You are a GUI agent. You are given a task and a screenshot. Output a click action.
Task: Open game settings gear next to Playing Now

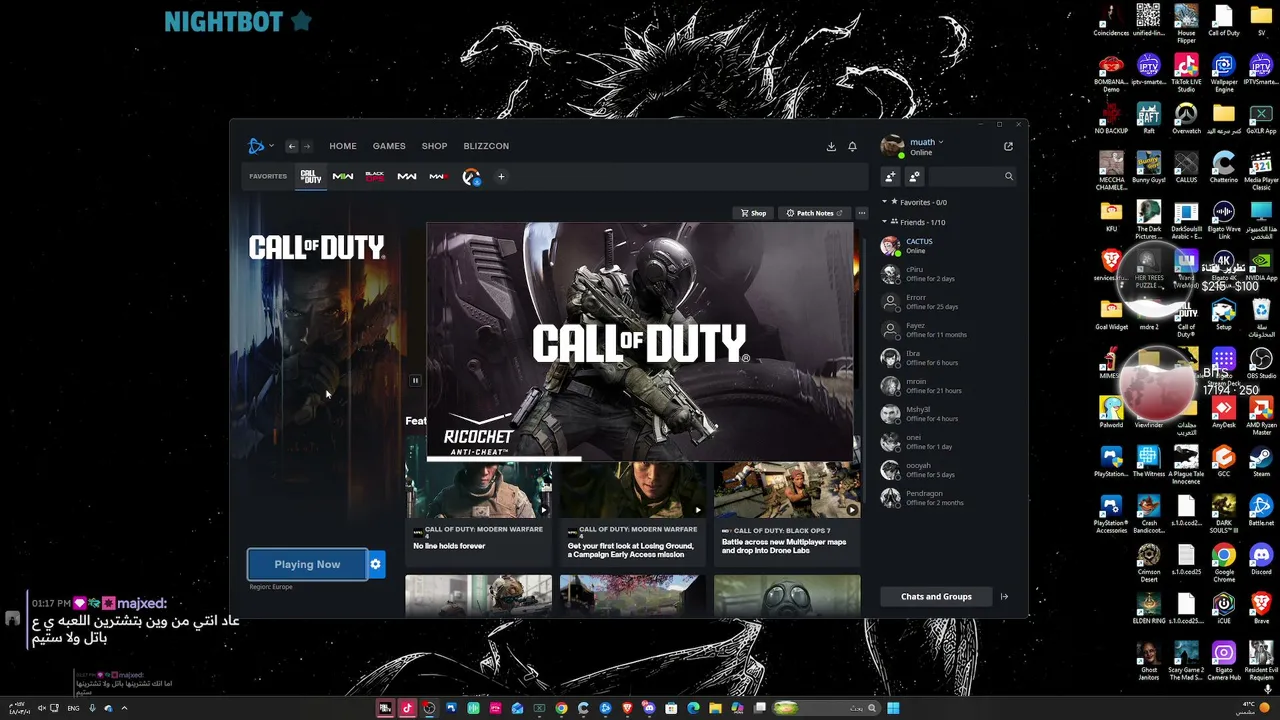click(376, 565)
